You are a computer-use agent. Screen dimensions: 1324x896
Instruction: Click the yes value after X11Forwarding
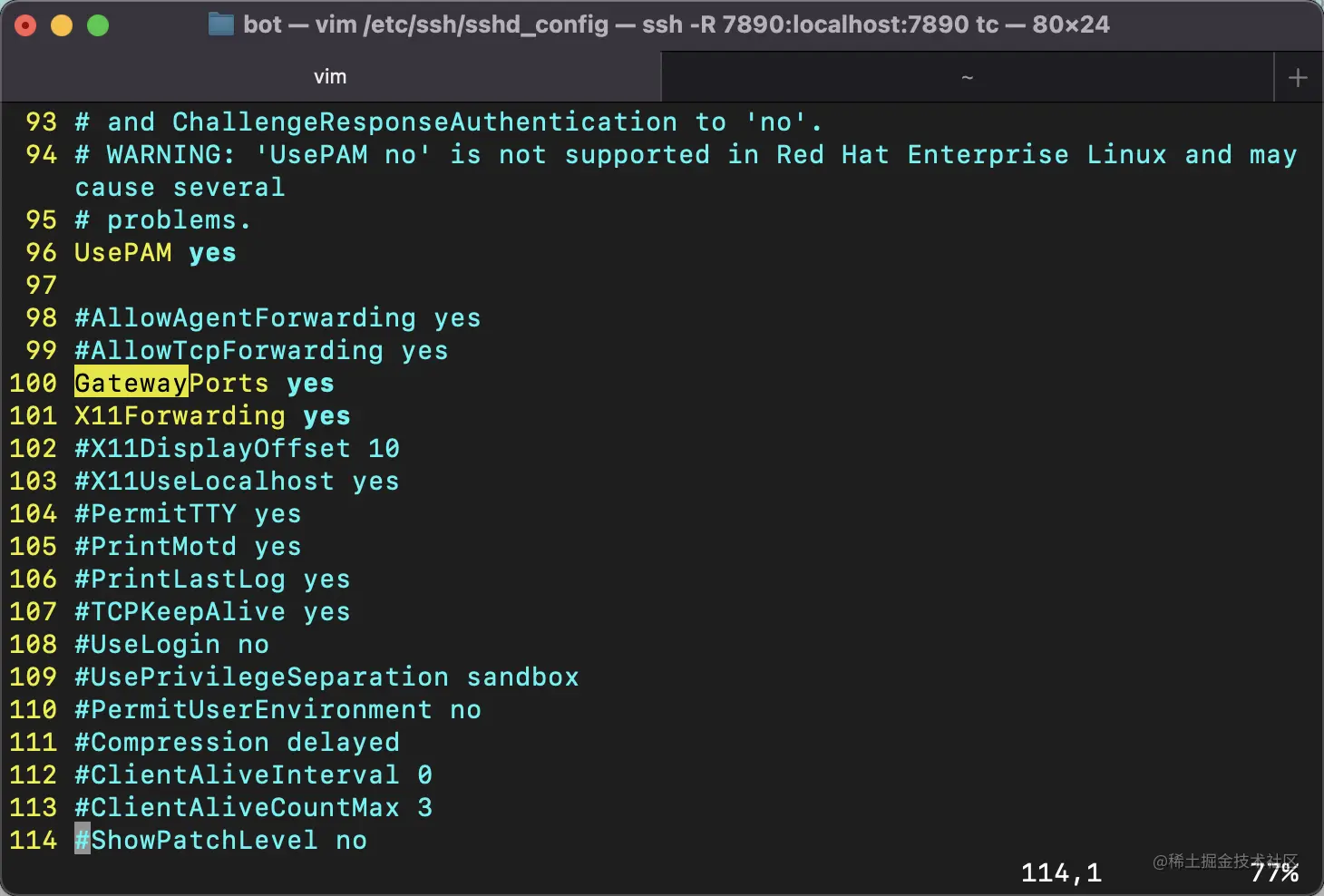coord(326,416)
